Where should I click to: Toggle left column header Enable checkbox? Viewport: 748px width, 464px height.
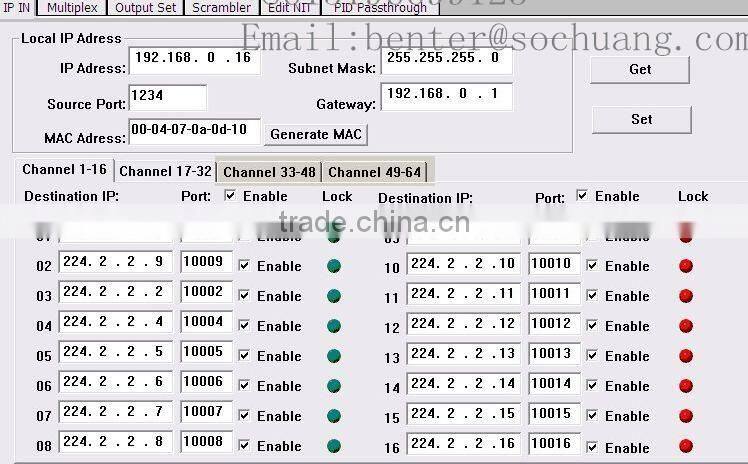click(x=230, y=195)
